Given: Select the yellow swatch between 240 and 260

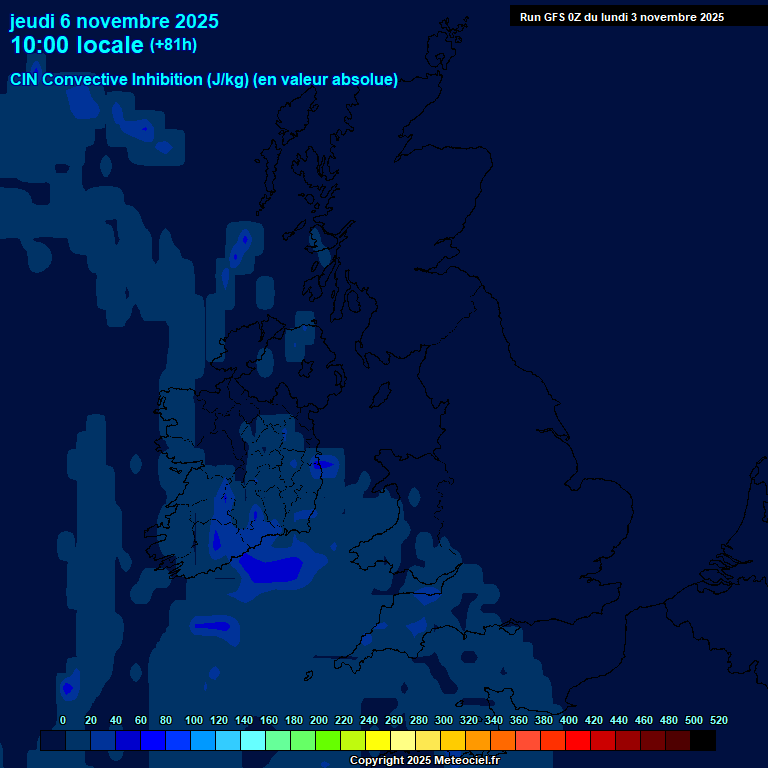Looking at the screenshot, I should (378, 740).
